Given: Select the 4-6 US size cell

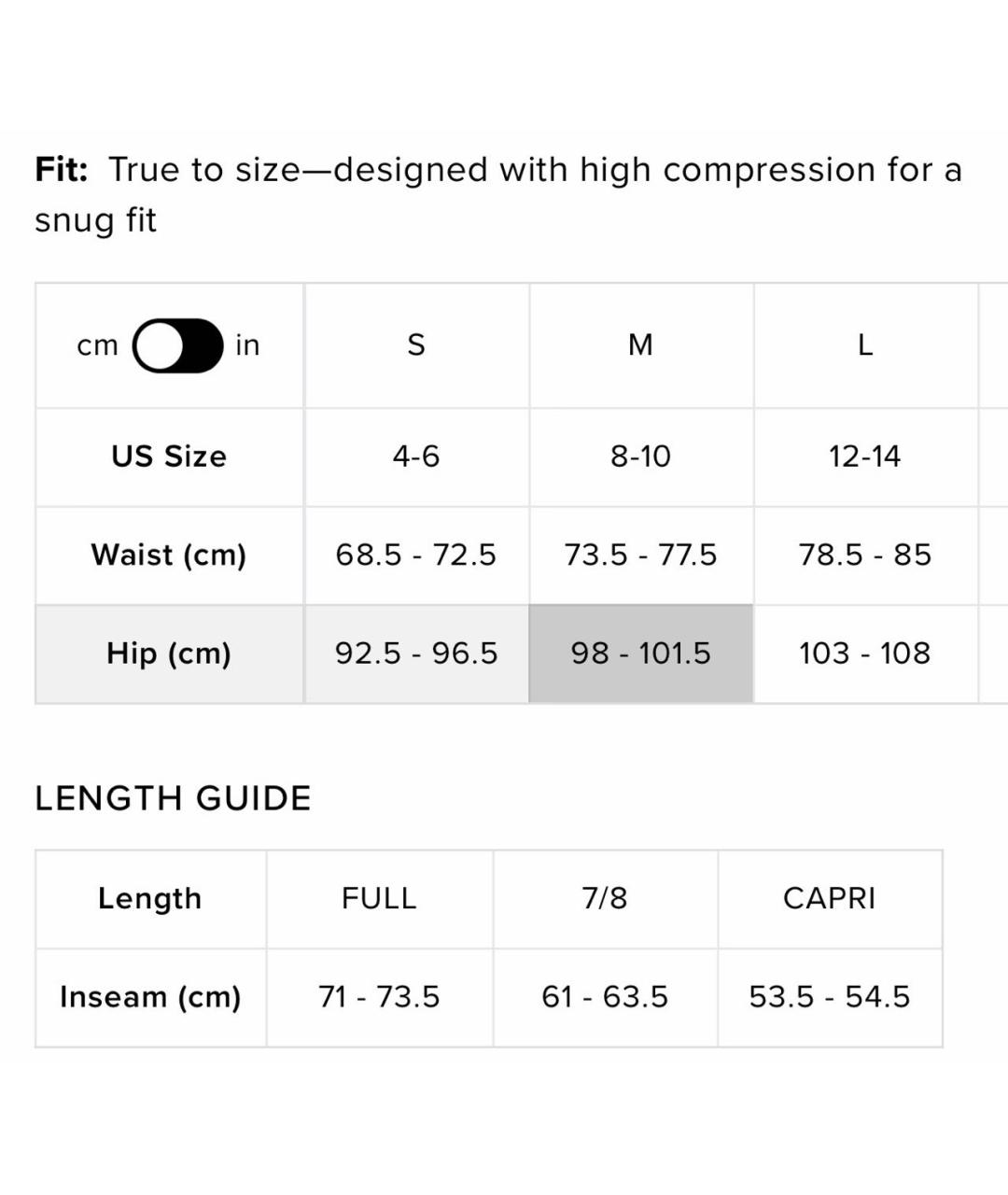Looking at the screenshot, I should [416, 457].
